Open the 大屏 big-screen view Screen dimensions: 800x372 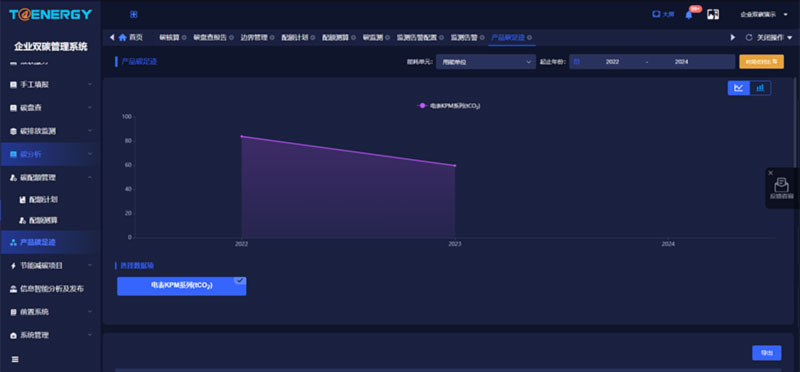pos(663,14)
